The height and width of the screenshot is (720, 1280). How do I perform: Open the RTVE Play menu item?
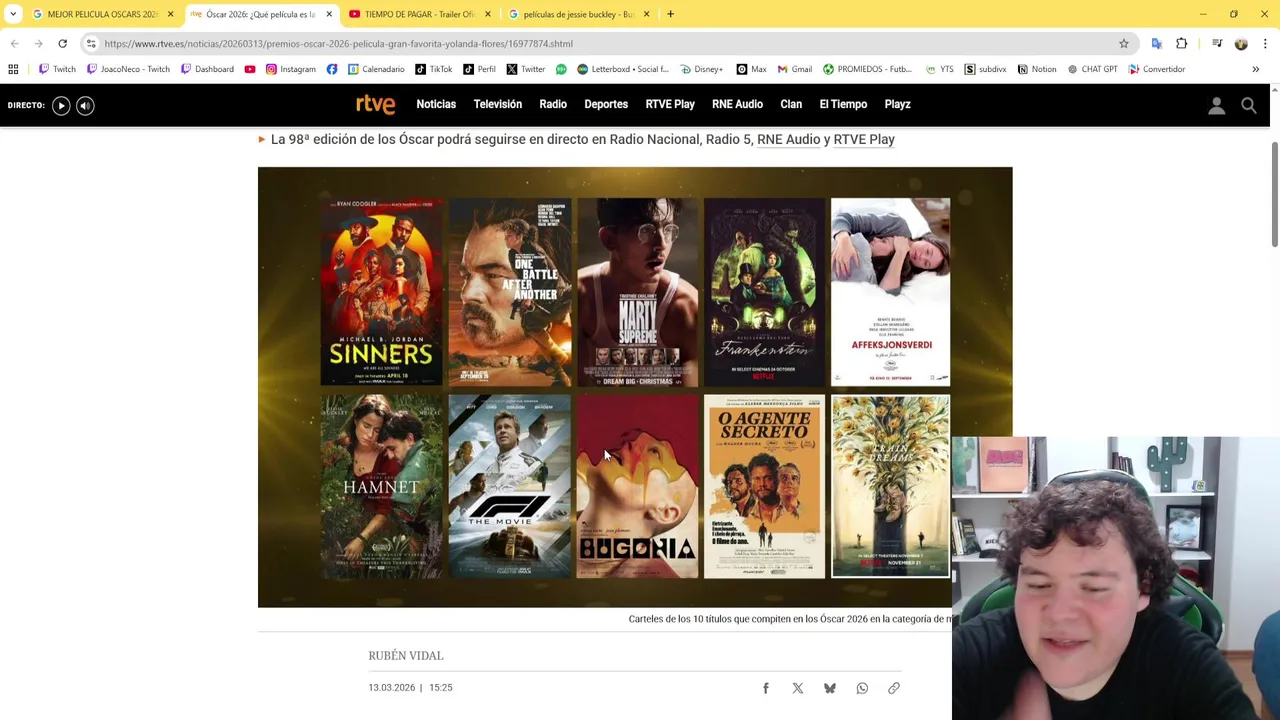[x=670, y=104]
